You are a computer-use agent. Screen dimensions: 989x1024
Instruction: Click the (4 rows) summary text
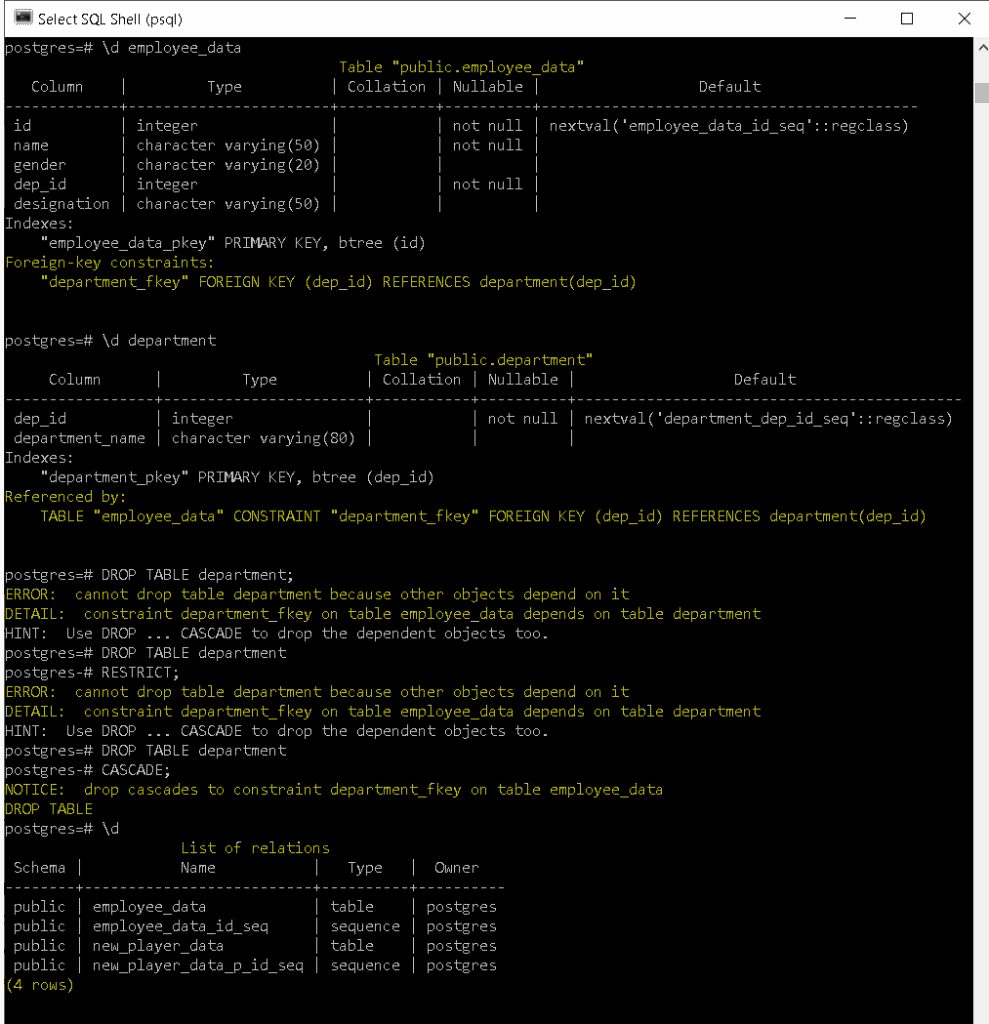click(39, 984)
